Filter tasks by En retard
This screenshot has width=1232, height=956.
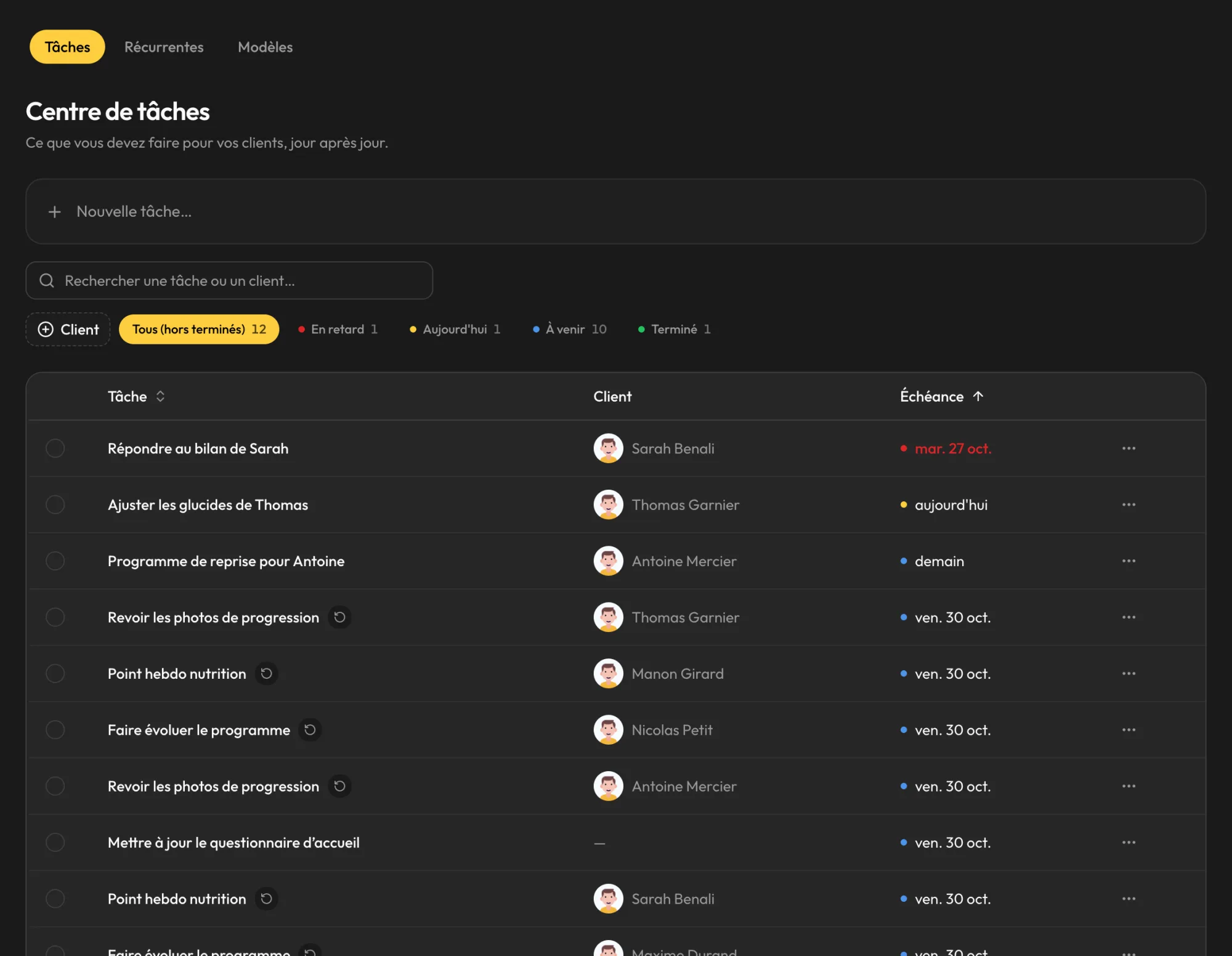click(x=338, y=330)
